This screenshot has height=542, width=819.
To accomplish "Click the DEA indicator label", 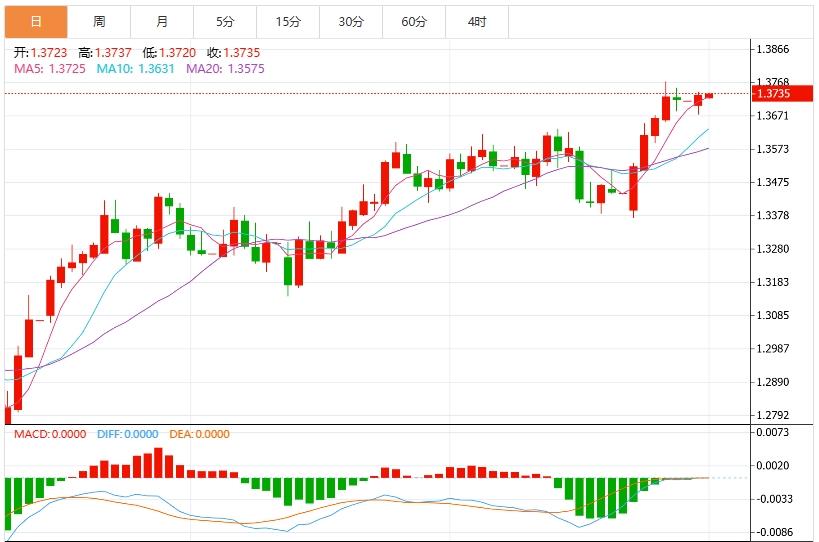I will click(198, 434).
